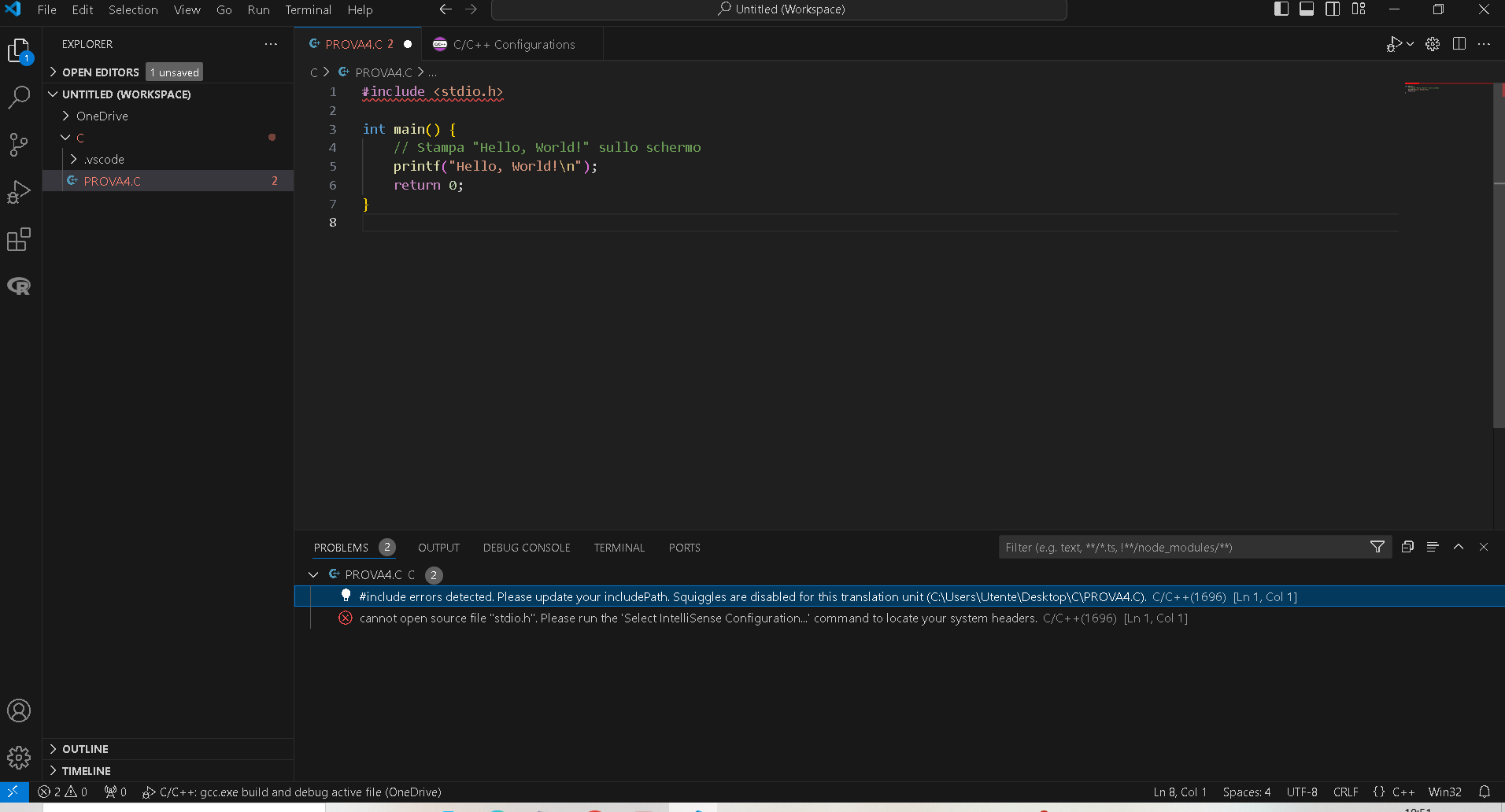Image resolution: width=1505 pixels, height=812 pixels.
Task: Click the filter funnel in Problems panel
Action: (x=1377, y=547)
